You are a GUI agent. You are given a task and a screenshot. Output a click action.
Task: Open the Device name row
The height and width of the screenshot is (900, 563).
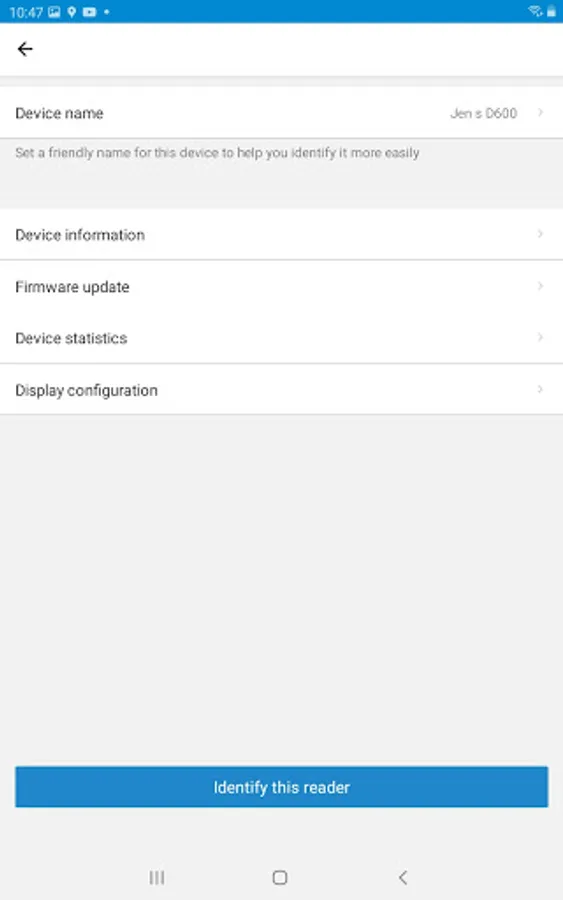pyautogui.click(x=281, y=113)
